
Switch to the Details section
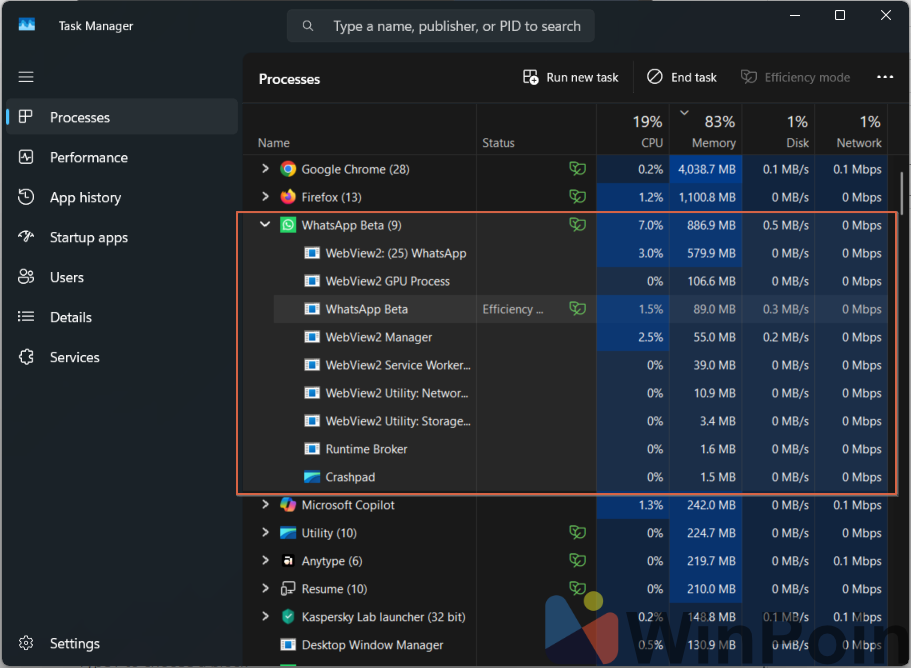point(70,317)
